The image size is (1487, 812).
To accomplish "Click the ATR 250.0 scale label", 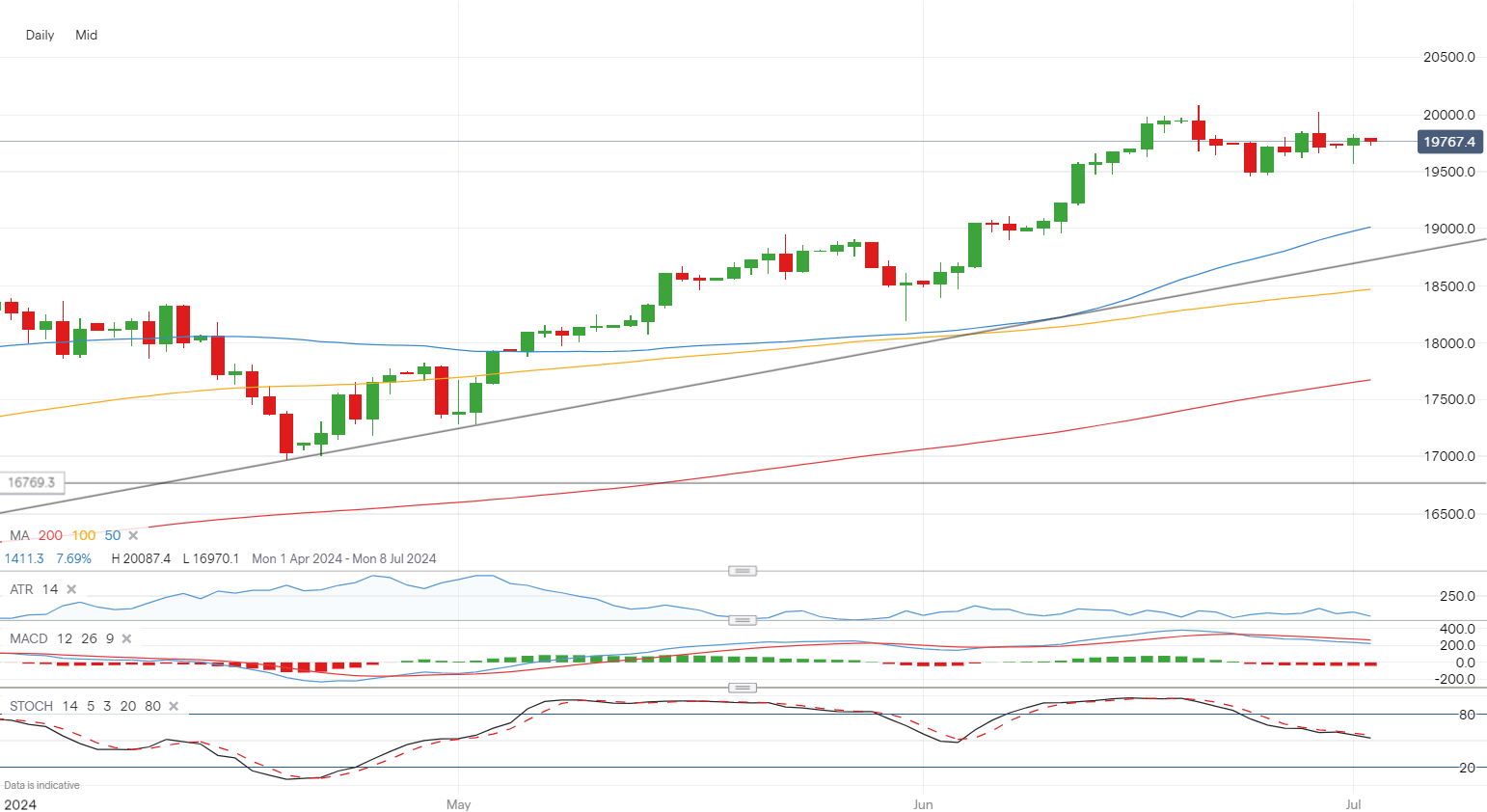I will (x=1457, y=596).
